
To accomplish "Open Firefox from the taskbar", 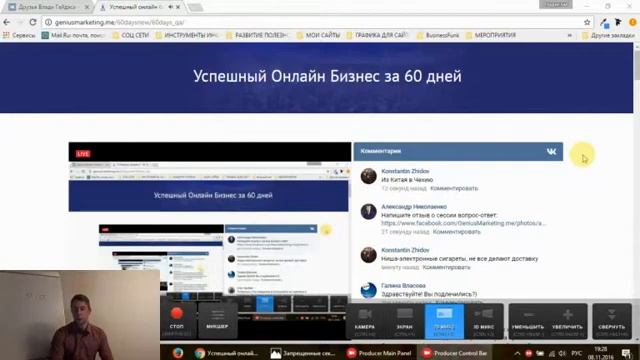I will (178, 353).
